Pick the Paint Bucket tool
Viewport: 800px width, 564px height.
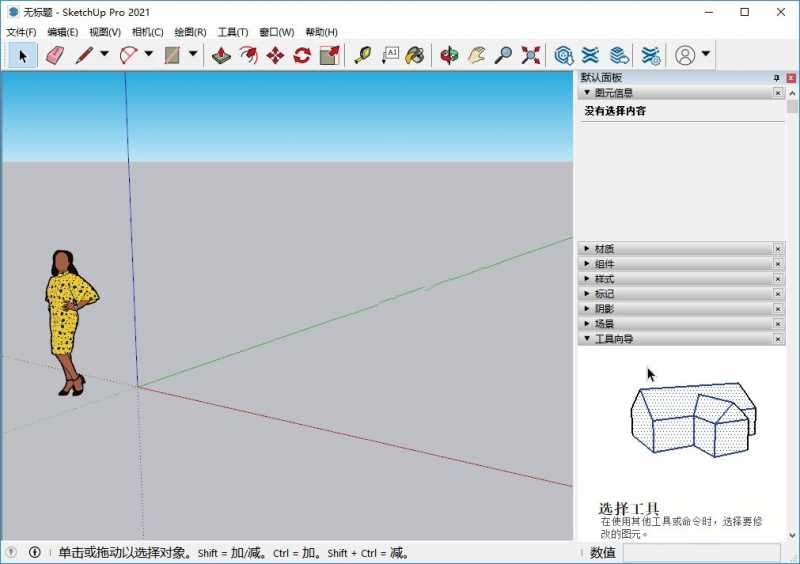415,55
